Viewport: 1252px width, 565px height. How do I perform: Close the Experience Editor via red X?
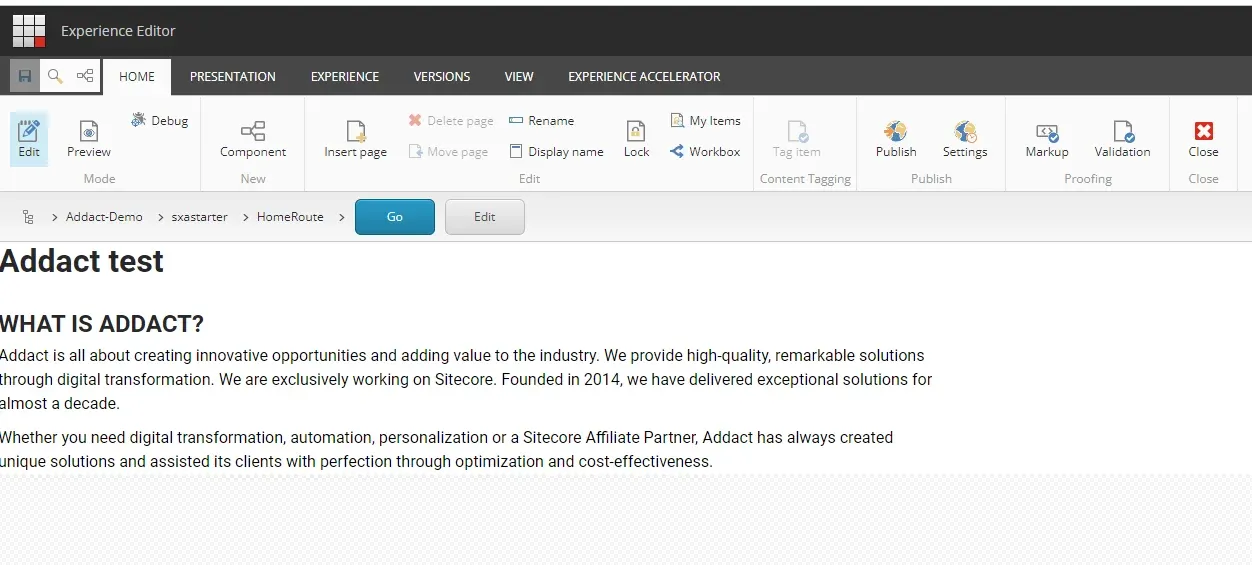click(1203, 138)
